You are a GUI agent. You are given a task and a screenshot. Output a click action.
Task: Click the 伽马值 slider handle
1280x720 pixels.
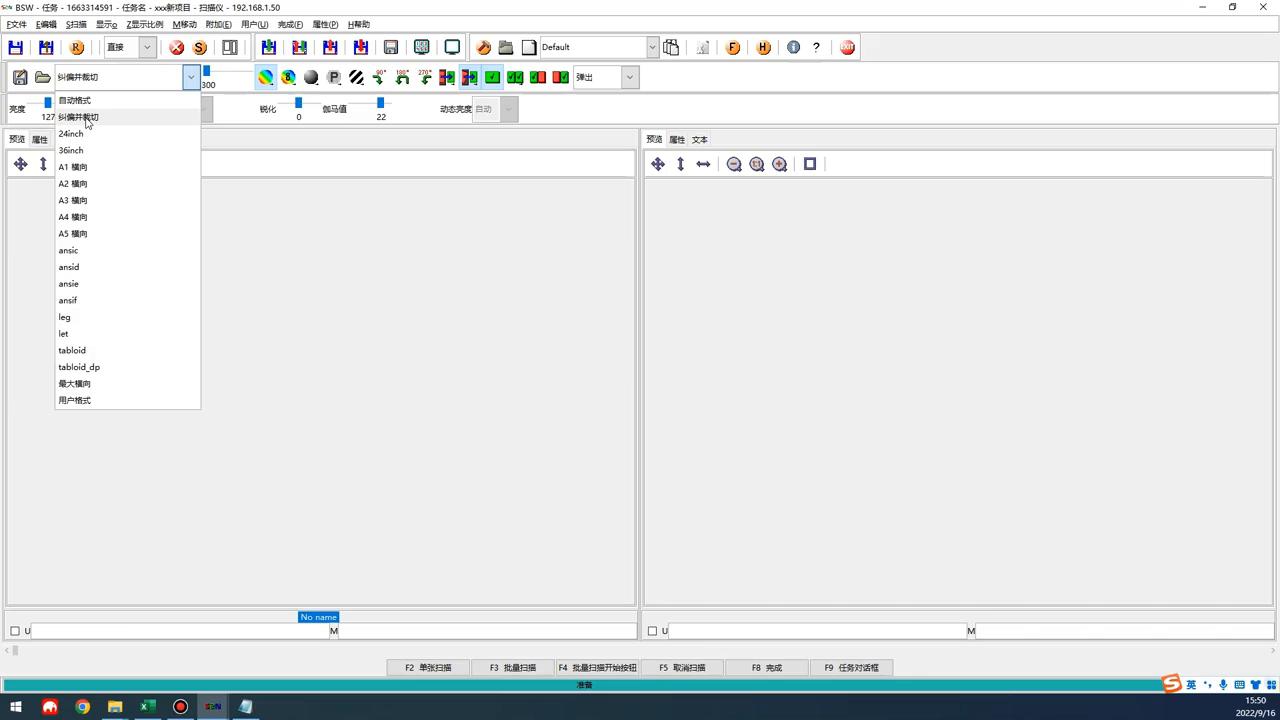pos(380,102)
